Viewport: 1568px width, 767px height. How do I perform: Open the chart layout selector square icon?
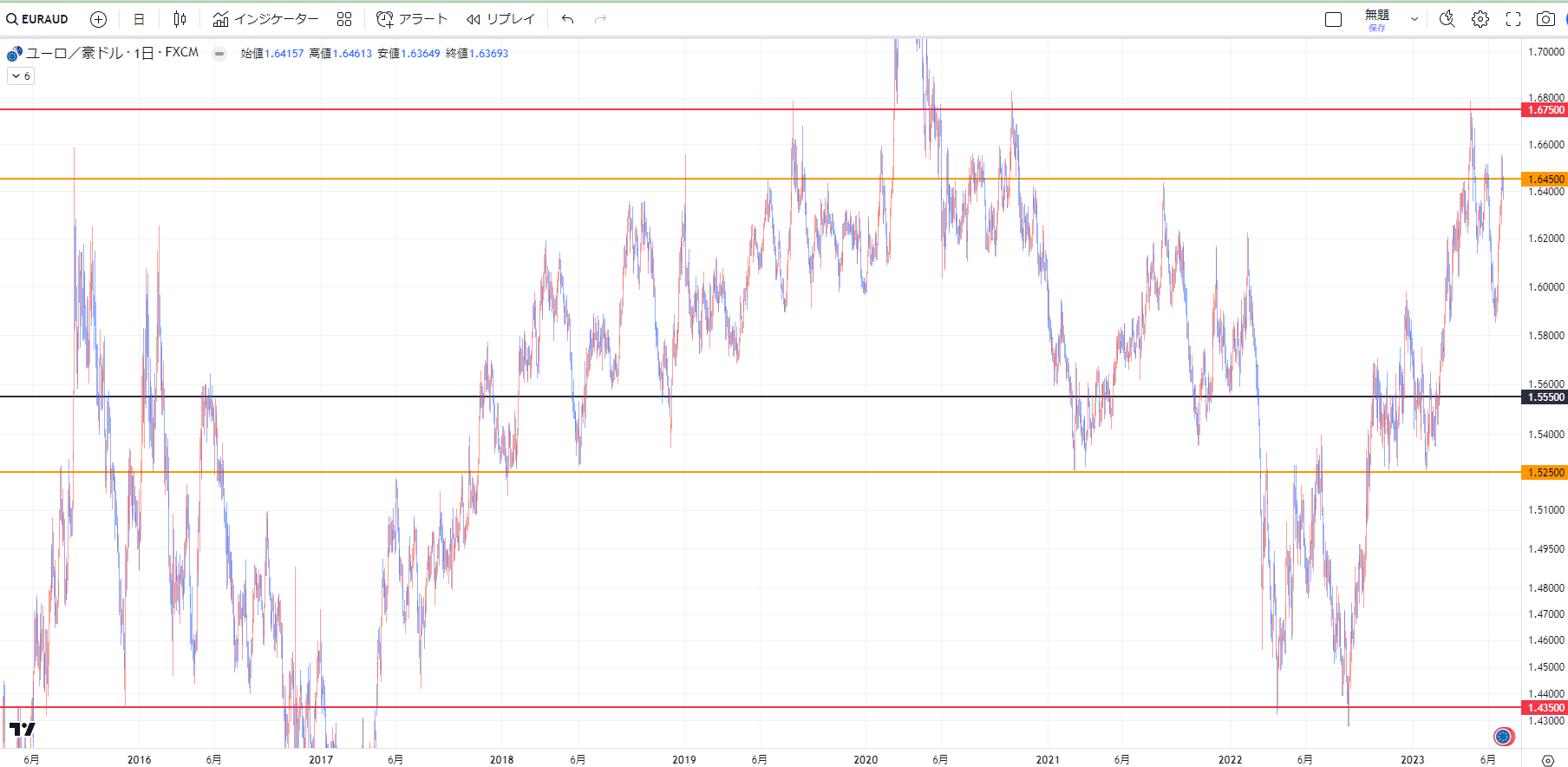[x=1334, y=19]
